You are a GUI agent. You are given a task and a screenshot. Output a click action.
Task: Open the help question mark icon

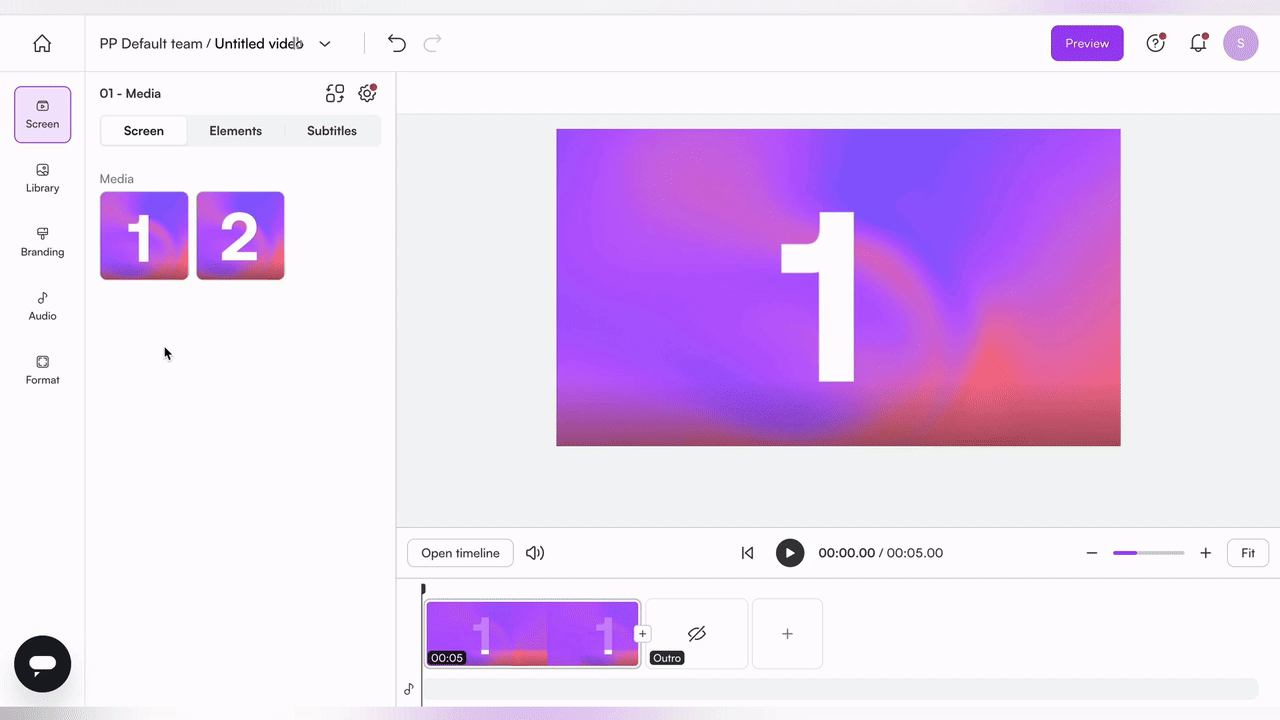1156,43
